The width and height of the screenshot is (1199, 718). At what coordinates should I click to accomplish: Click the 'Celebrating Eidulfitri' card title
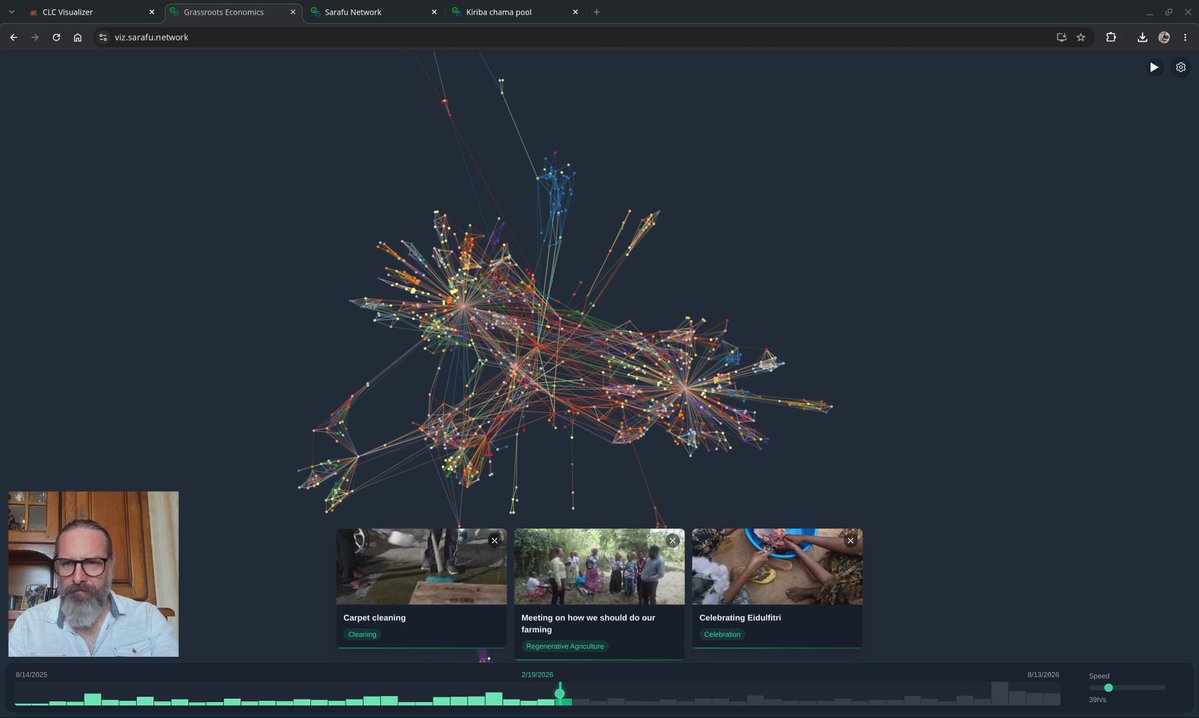click(x=740, y=618)
